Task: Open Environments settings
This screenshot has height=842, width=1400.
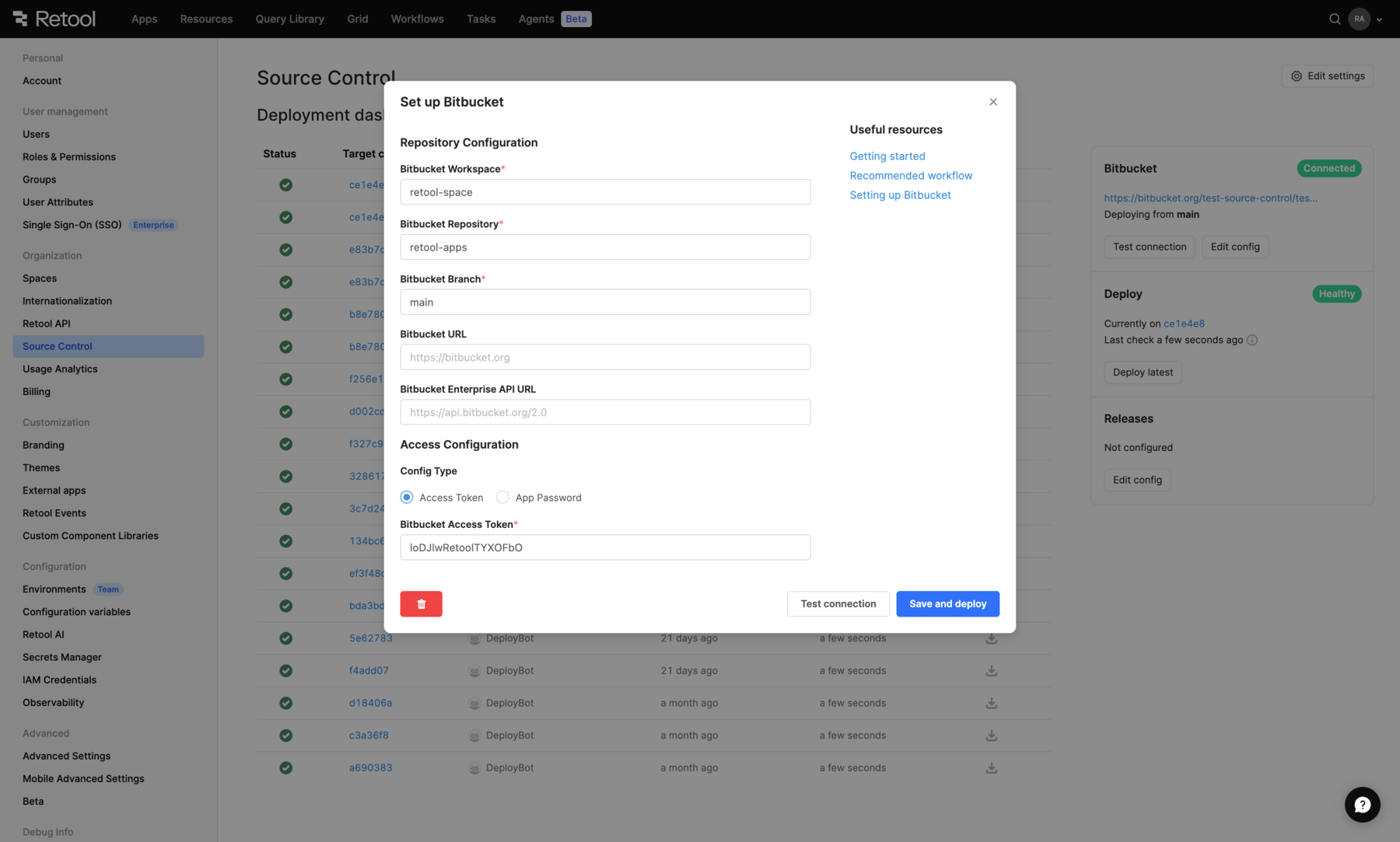Action: click(54, 589)
